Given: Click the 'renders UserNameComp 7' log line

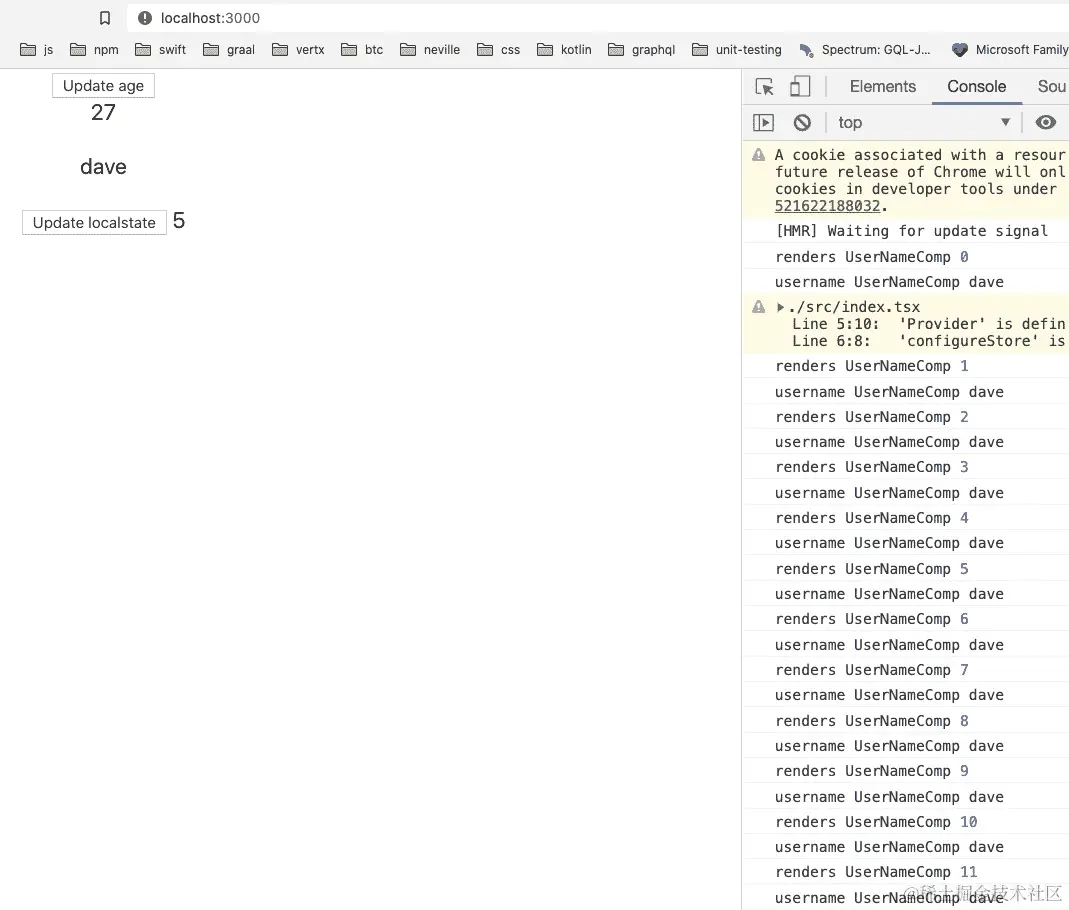Looking at the screenshot, I should [x=871, y=670].
